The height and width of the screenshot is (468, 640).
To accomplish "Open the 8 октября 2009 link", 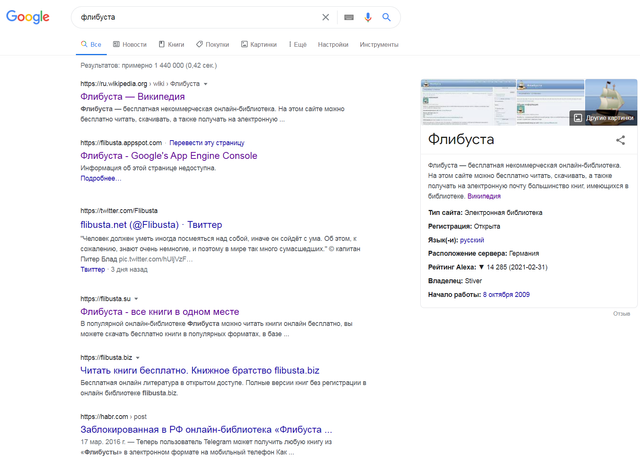I will pos(509,294).
